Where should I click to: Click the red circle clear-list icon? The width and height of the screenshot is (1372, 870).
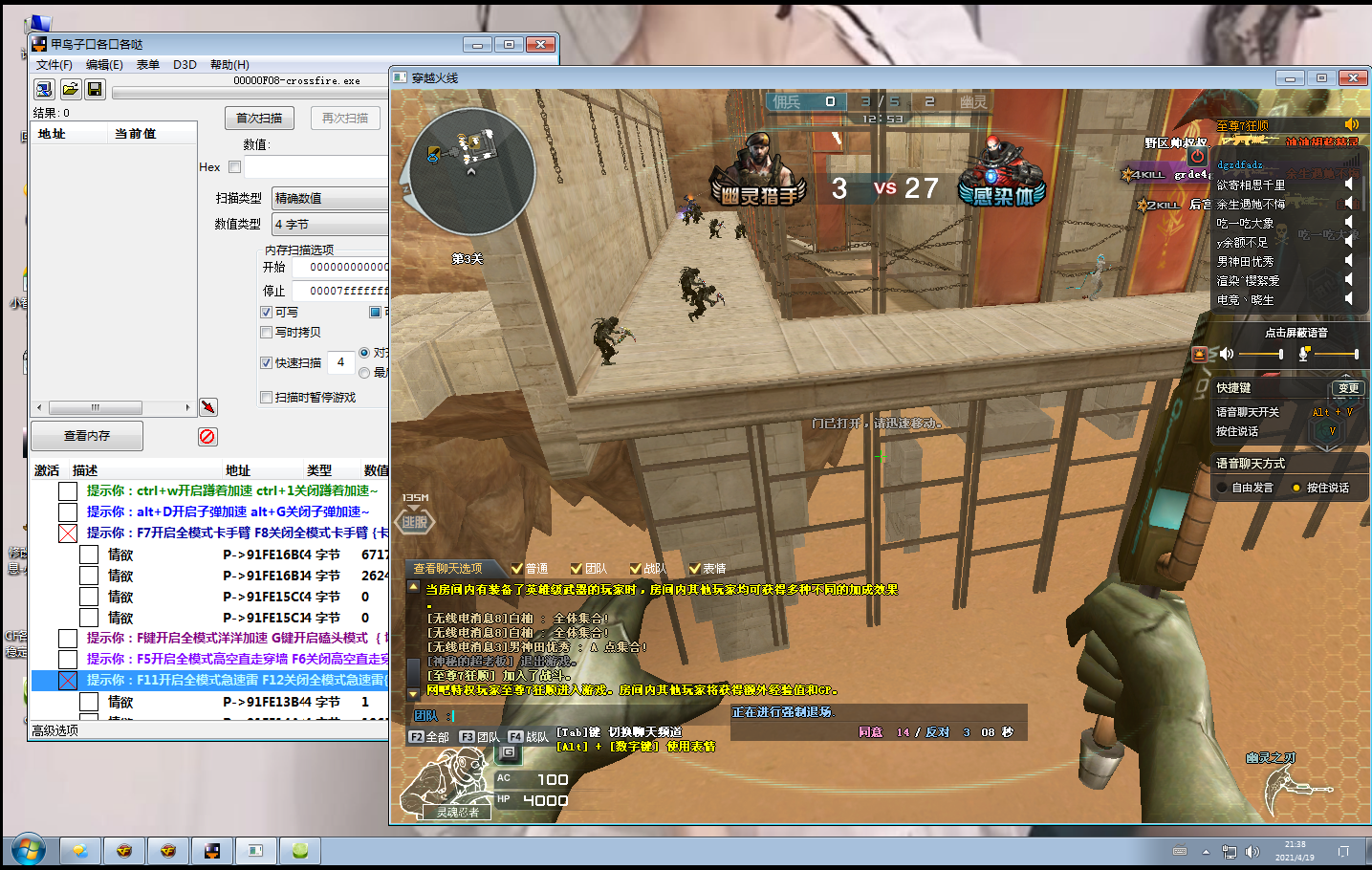(207, 436)
